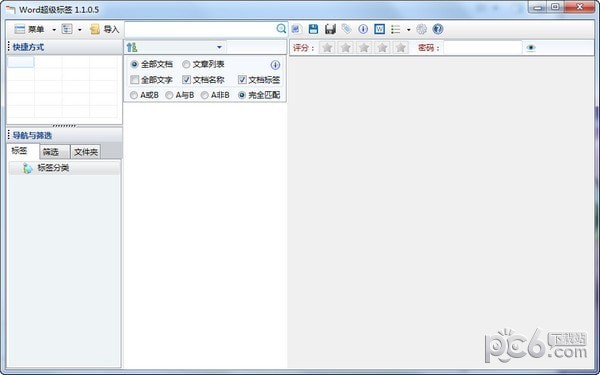Select the 标签分类 tree item
Viewport: 600px width, 375px height.
tap(64, 168)
